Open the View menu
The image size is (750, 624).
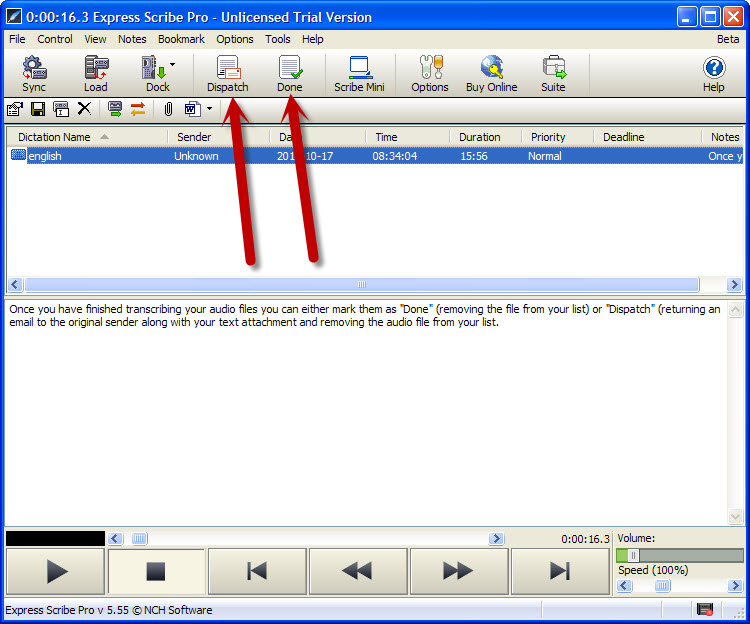[95, 39]
